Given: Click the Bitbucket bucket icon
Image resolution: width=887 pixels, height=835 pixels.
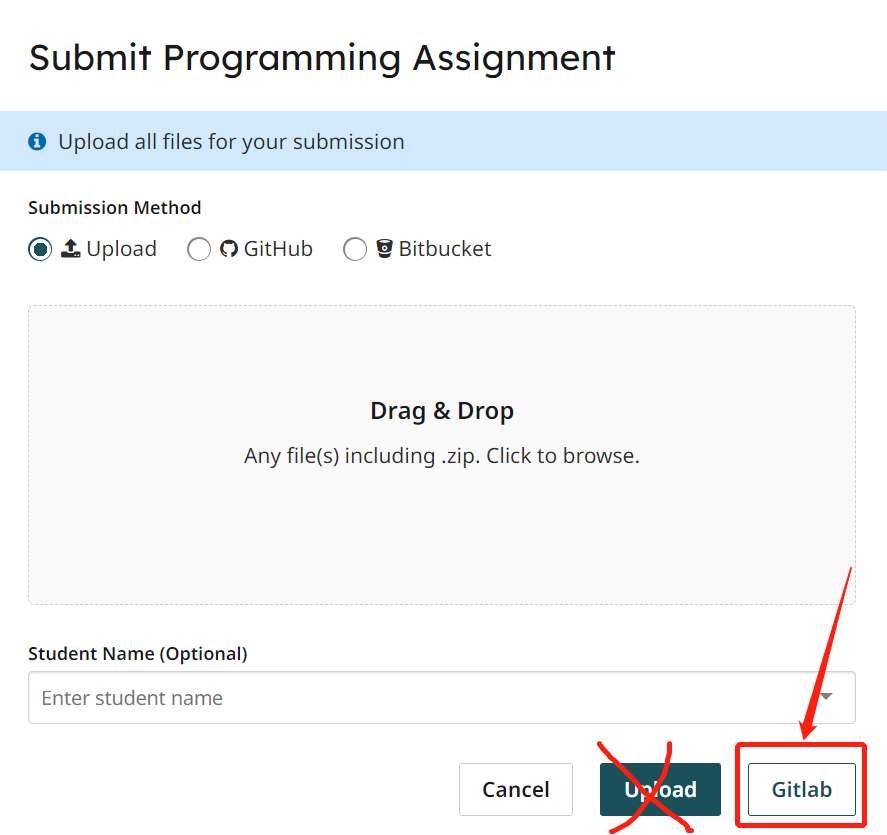Looking at the screenshot, I should [384, 248].
